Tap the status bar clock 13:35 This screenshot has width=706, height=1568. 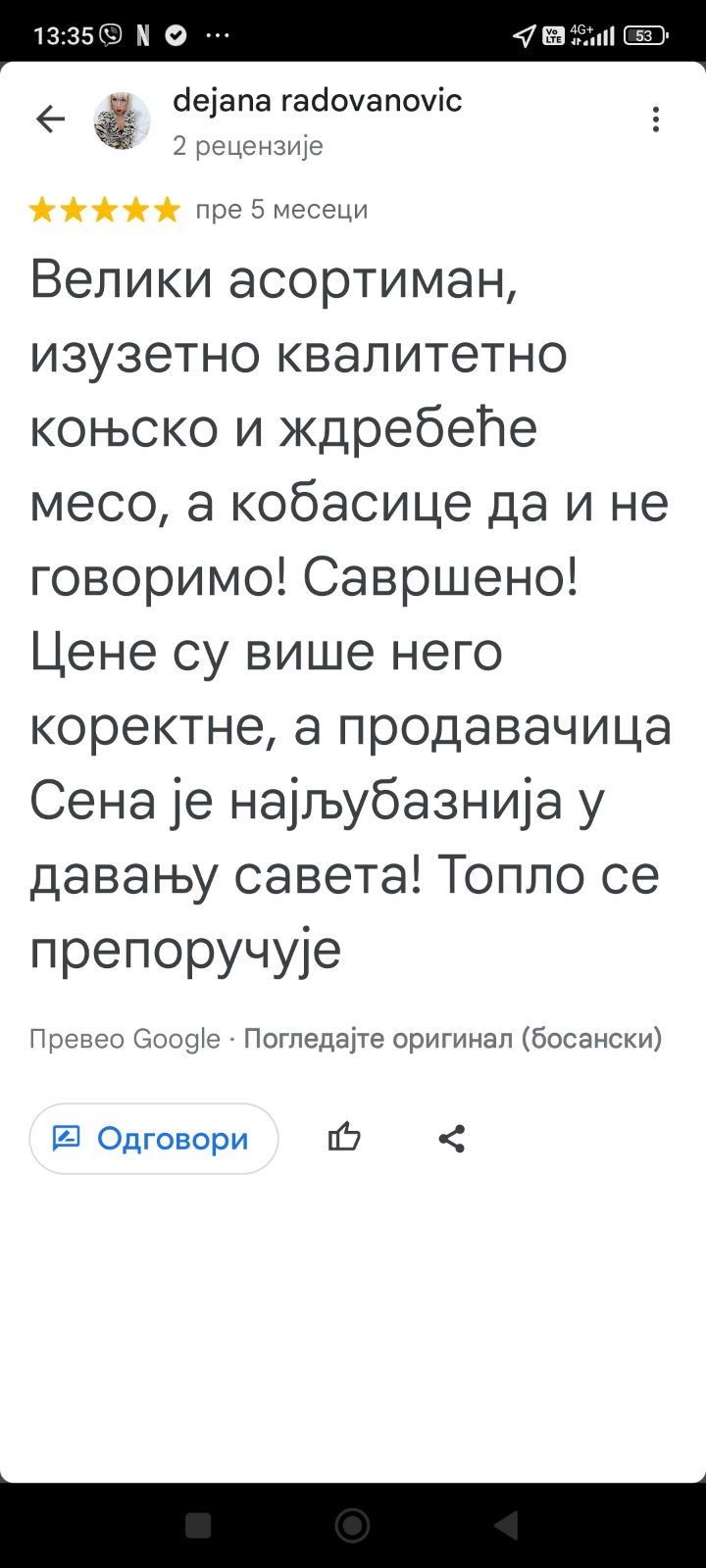64,35
